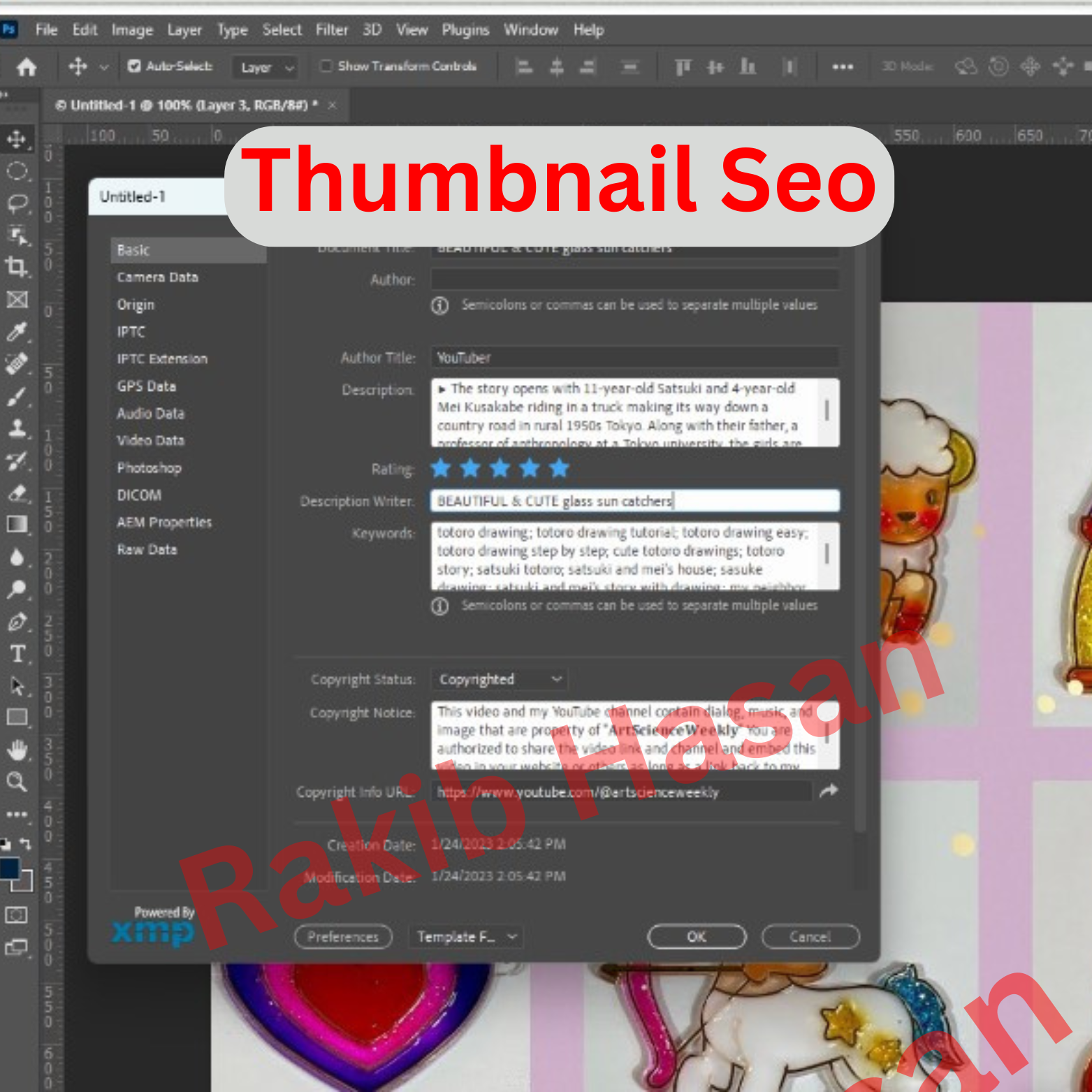This screenshot has width=1092, height=1092.
Task: Click the Home icon in options bar
Action: [27, 67]
